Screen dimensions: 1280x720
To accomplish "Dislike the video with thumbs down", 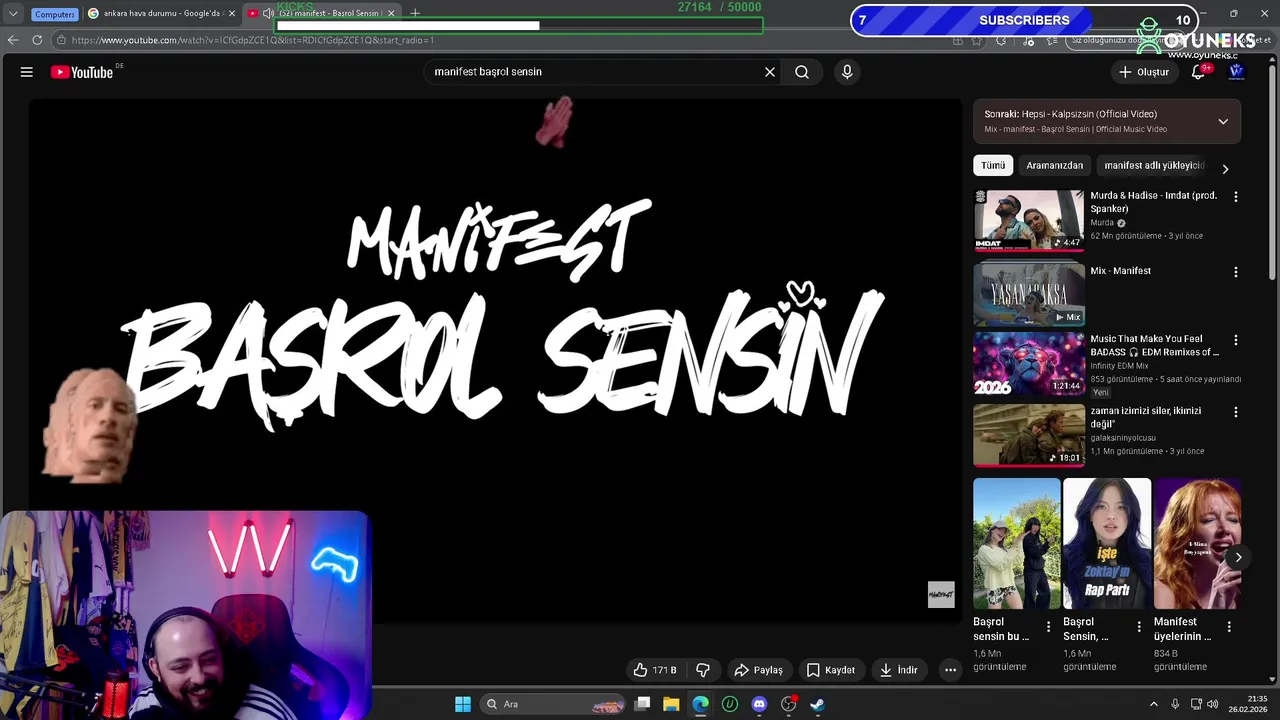I will pyautogui.click(x=703, y=670).
